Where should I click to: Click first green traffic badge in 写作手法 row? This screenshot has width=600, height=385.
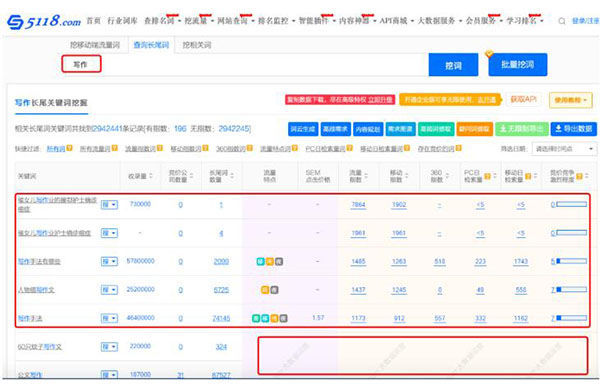(x=256, y=318)
